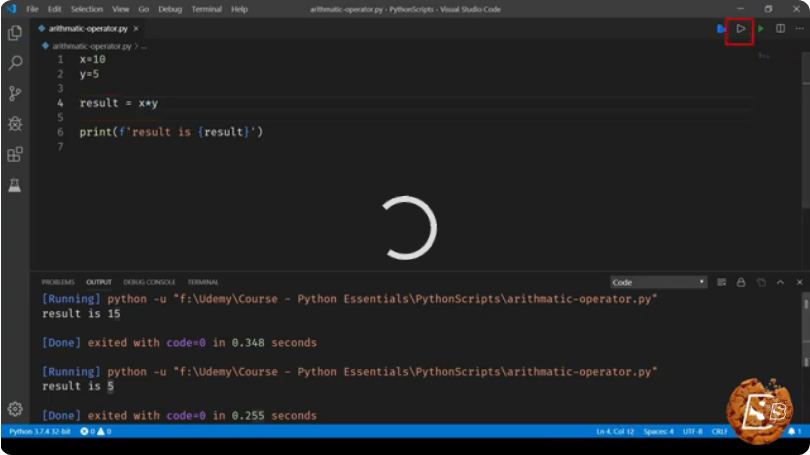This screenshot has height=455, width=810.
Task: Switch to the Terminal panel tab
Action: 202,282
